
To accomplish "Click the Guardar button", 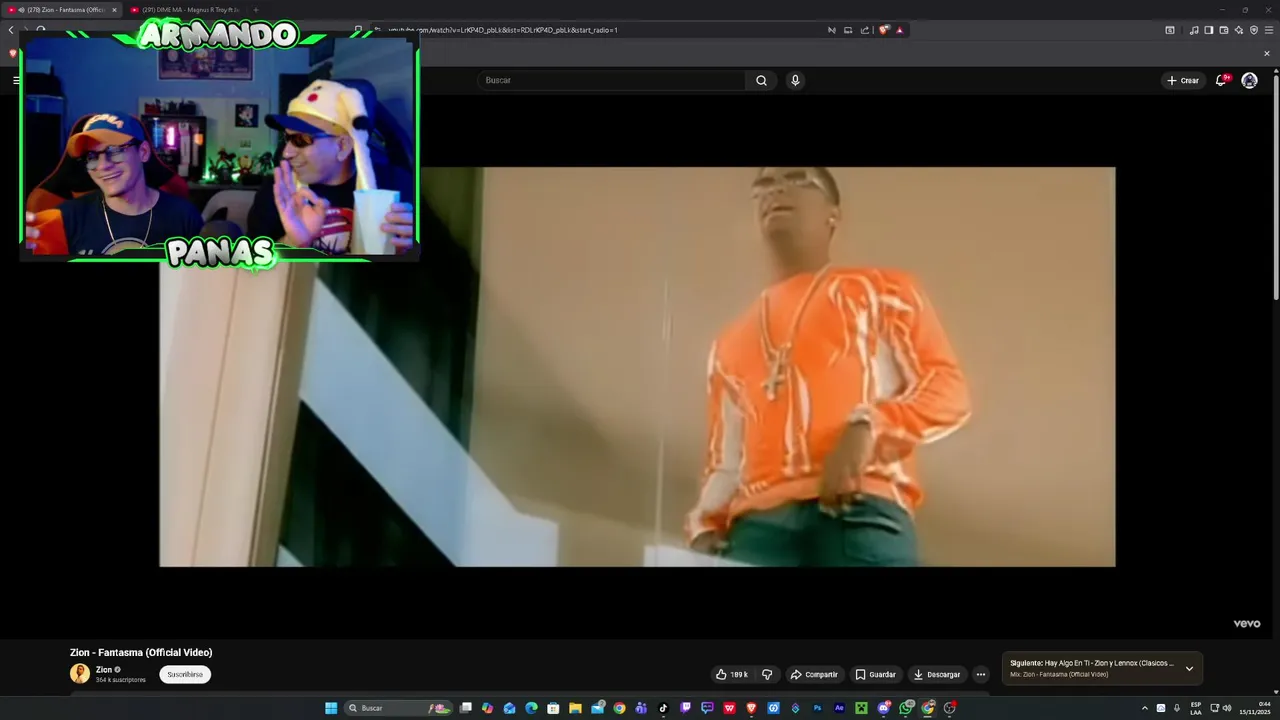I will point(875,674).
